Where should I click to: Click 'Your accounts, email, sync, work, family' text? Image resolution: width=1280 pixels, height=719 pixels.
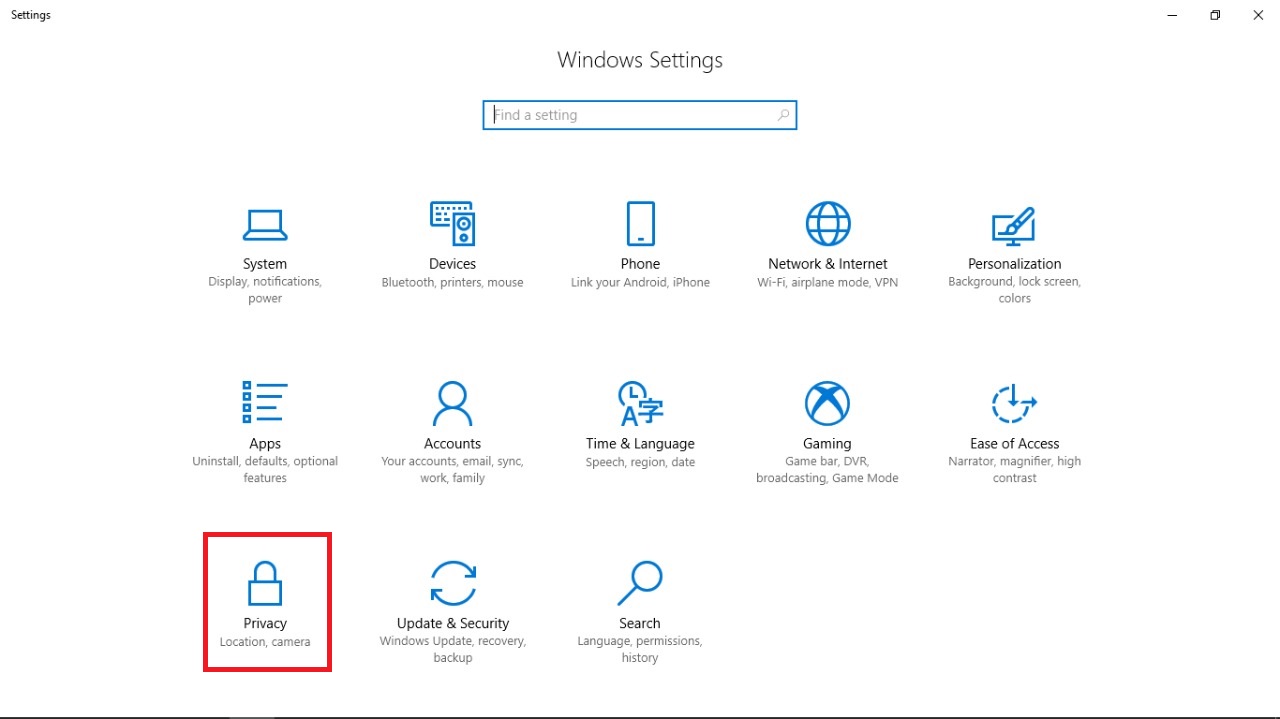pos(452,470)
